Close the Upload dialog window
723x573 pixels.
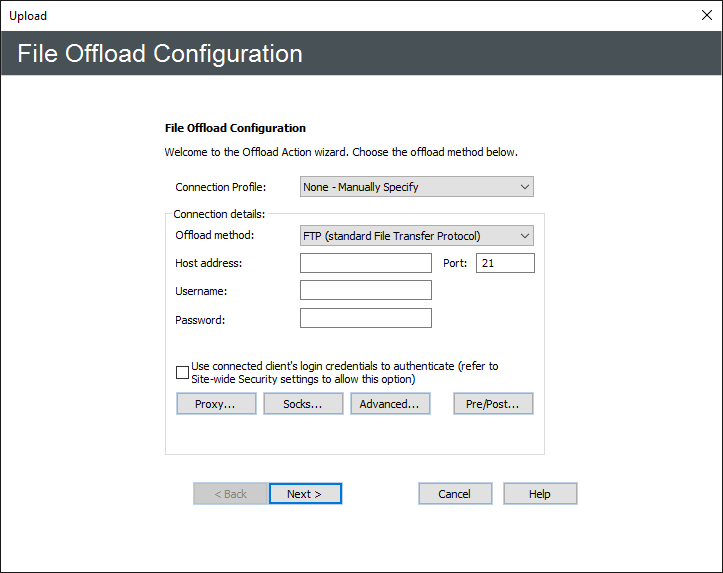[705, 15]
